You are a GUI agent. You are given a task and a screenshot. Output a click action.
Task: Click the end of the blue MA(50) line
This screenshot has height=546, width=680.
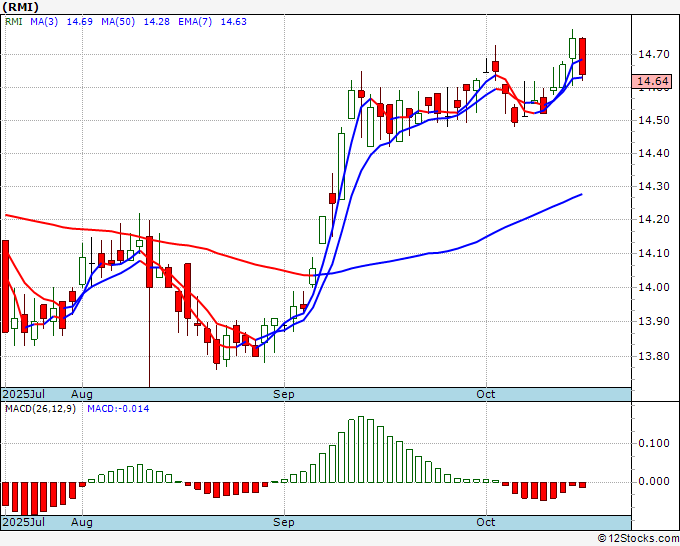click(x=581, y=194)
